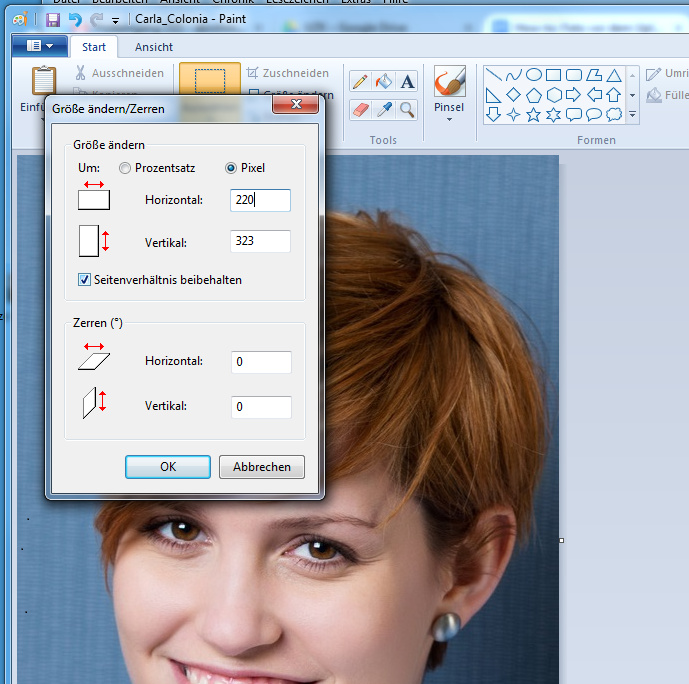Select the Left arrow shape
The width and height of the screenshot is (689, 684).
coord(594,95)
